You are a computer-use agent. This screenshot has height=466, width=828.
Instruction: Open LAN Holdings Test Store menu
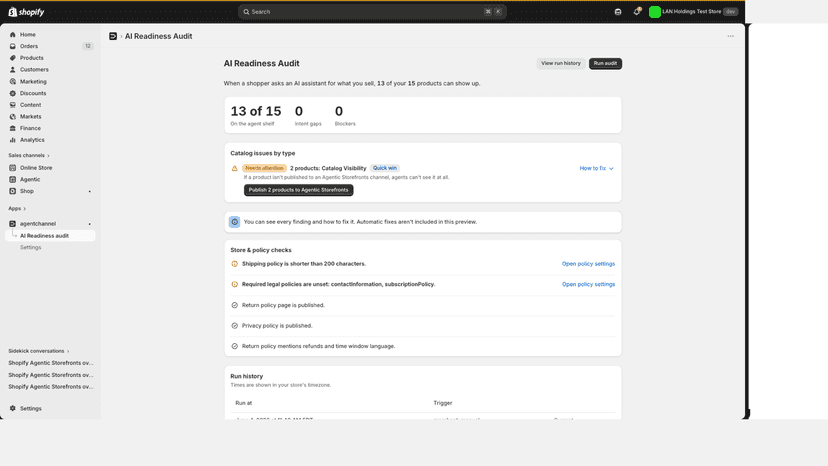tap(693, 12)
